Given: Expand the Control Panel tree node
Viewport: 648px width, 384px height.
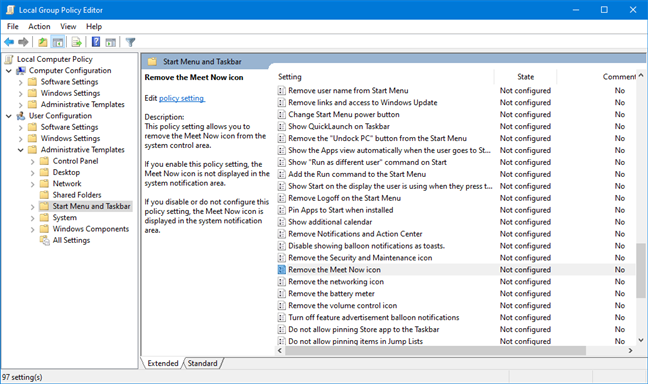Looking at the screenshot, I should click(x=32, y=161).
